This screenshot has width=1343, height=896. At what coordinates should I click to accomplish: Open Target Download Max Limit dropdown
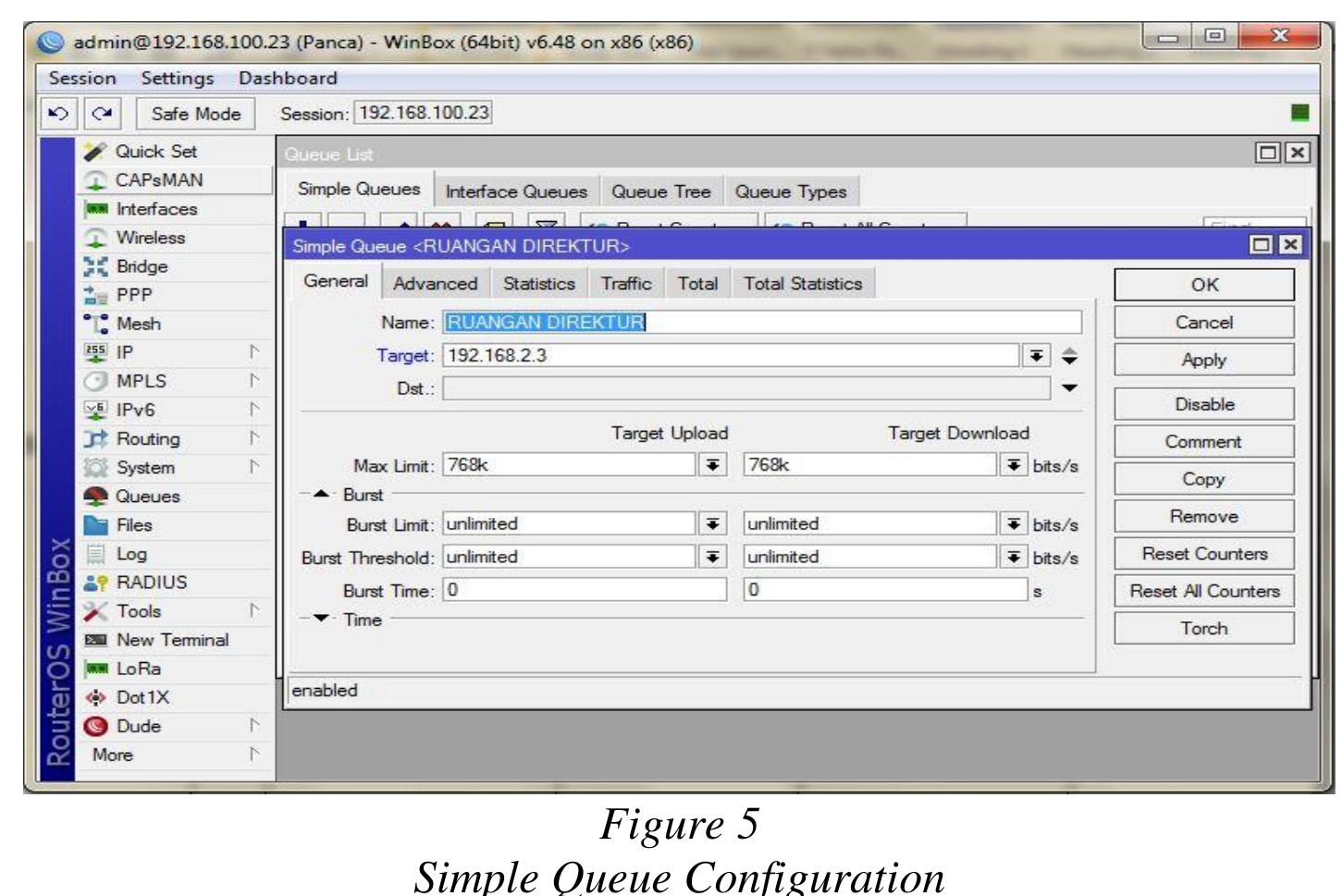click(x=1015, y=464)
